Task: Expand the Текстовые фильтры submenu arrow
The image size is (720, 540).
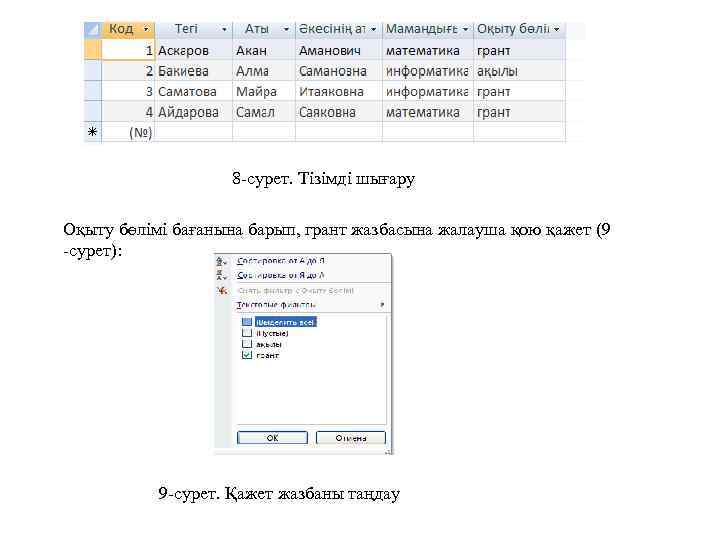Action: [382, 304]
